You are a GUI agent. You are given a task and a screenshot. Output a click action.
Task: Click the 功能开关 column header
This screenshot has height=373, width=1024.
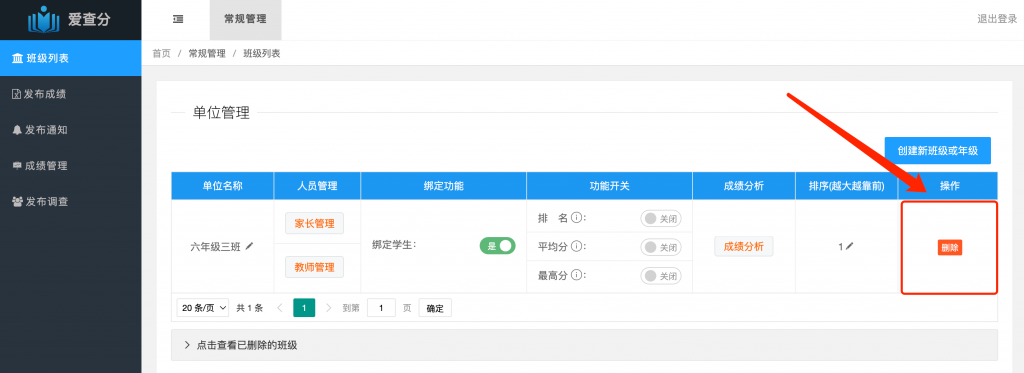(609, 186)
